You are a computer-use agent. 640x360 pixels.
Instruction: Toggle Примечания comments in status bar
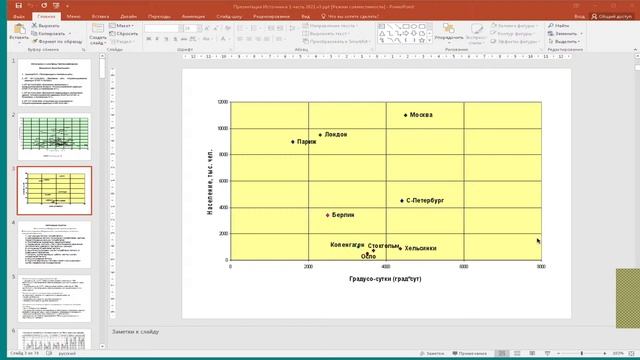point(469,353)
